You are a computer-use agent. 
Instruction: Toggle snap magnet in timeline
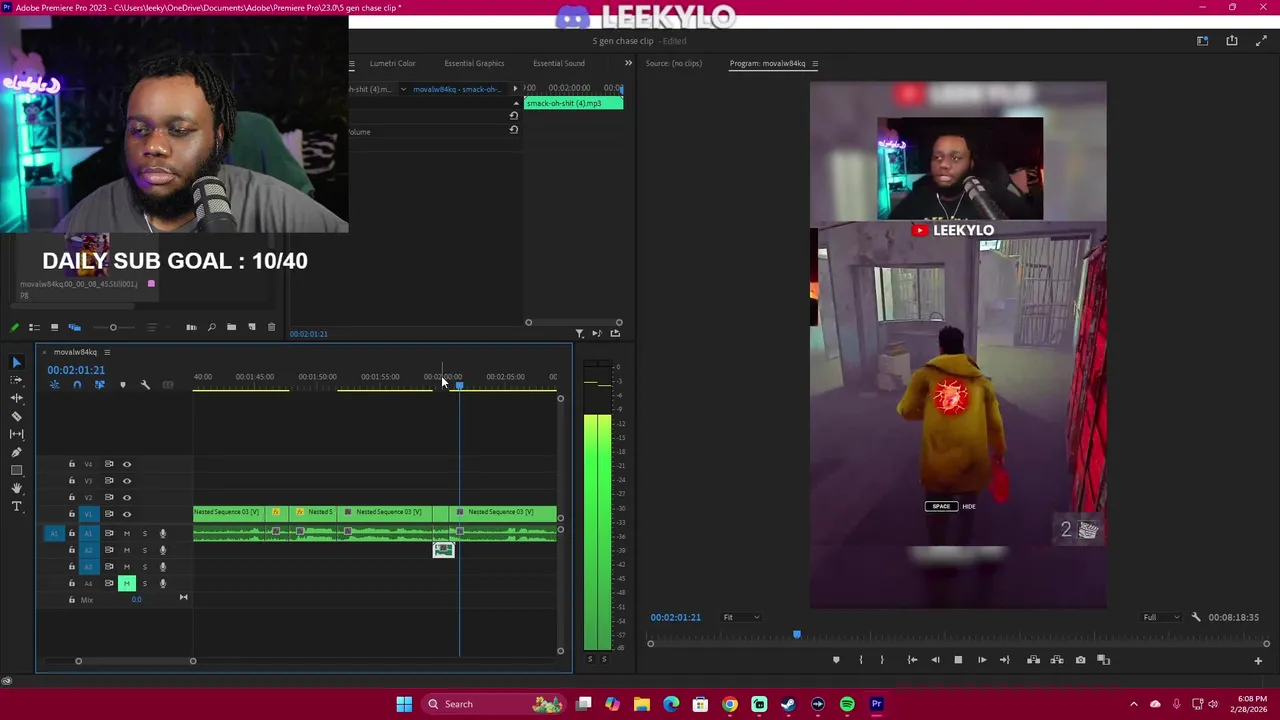(x=77, y=385)
